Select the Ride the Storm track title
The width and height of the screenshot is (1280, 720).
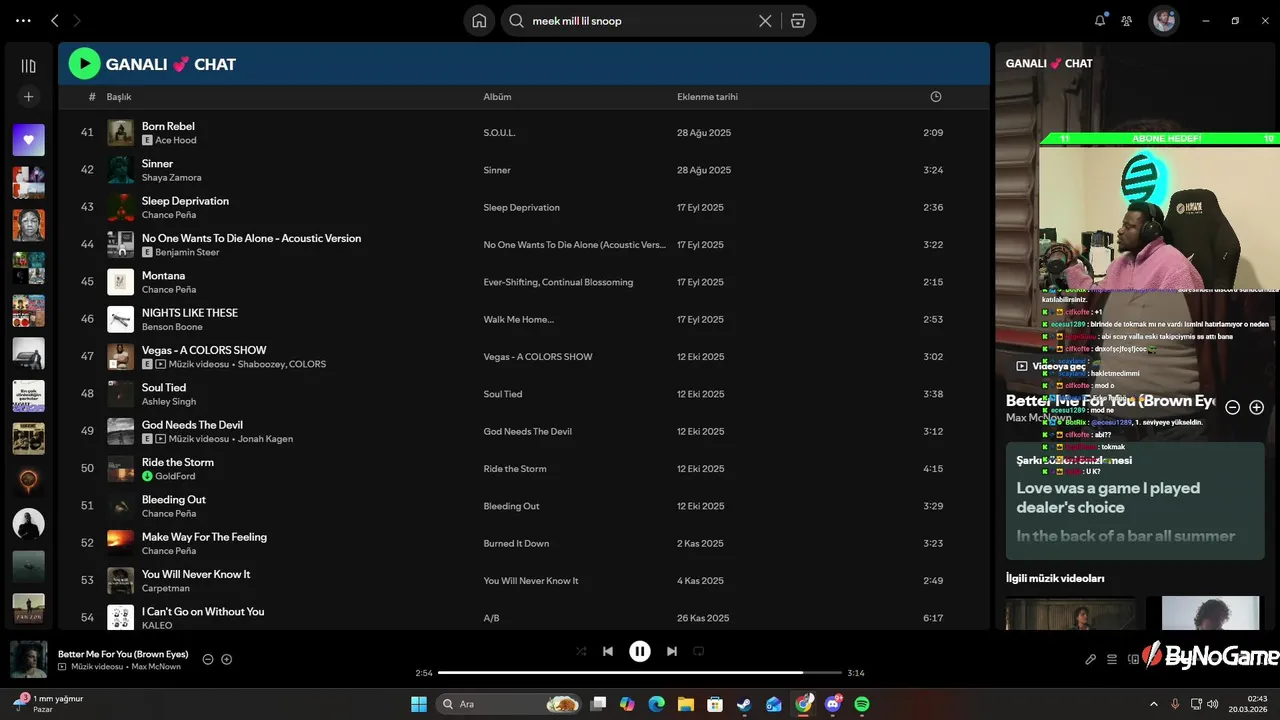[x=178, y=462]
